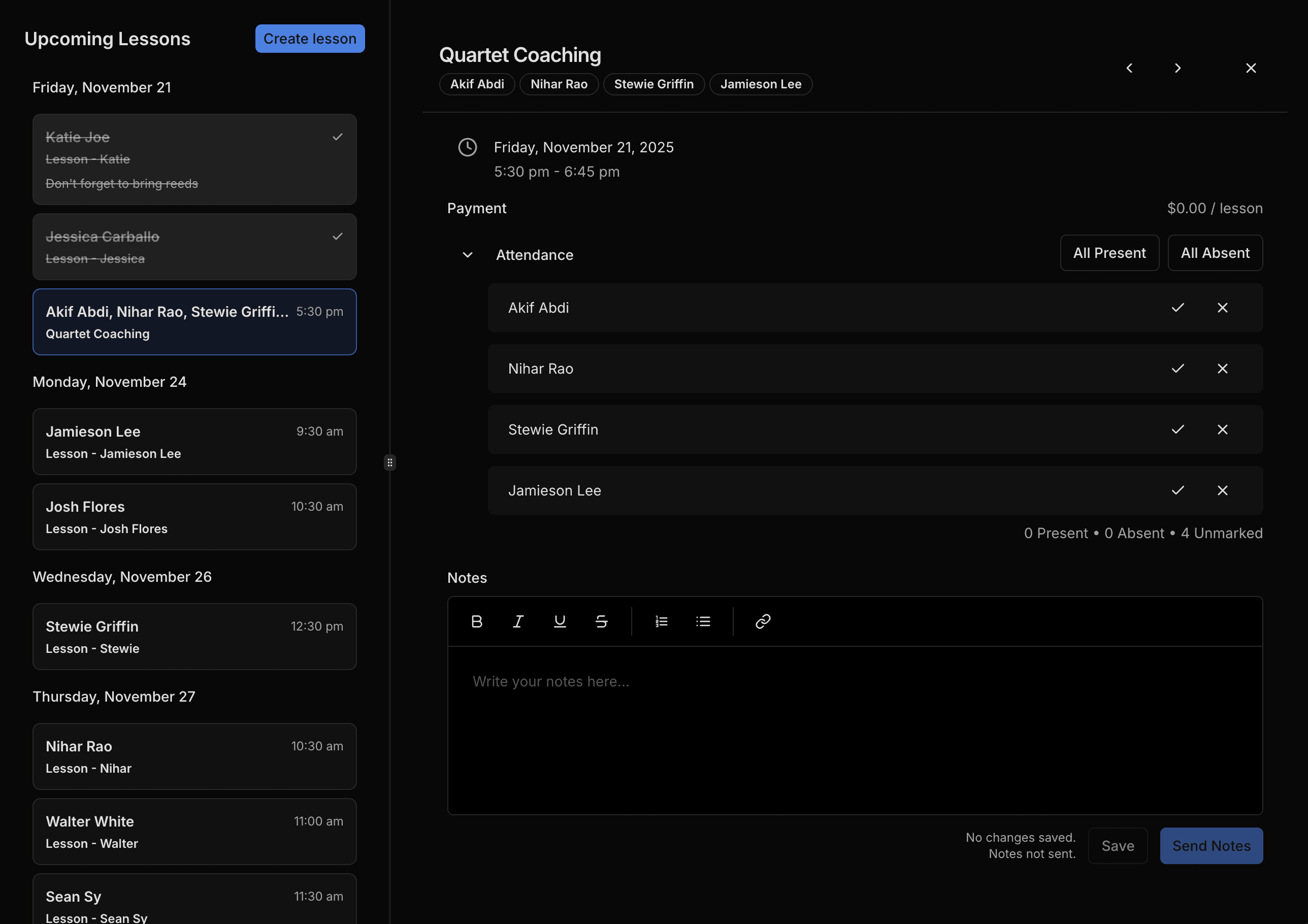This screenshot has height=924, width=1308.
Task: Select the Akif Abdi student tag
Action: pyautogui.click(x=477, y=84)
